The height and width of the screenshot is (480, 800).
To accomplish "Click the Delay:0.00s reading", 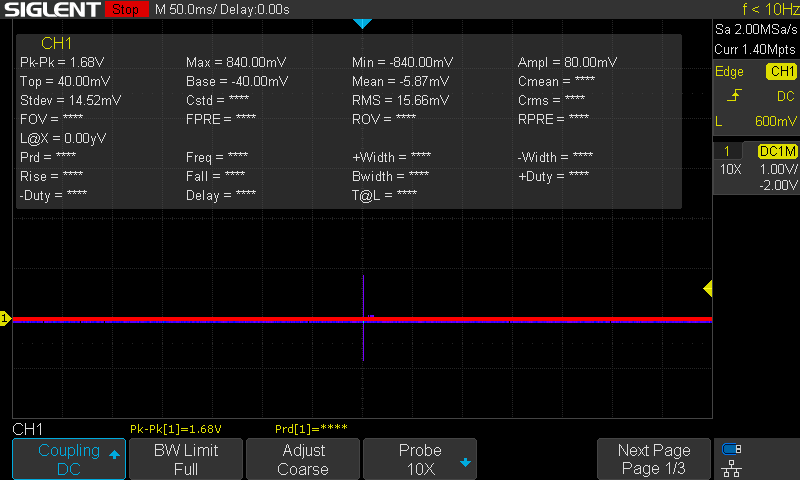I will 255,10.
